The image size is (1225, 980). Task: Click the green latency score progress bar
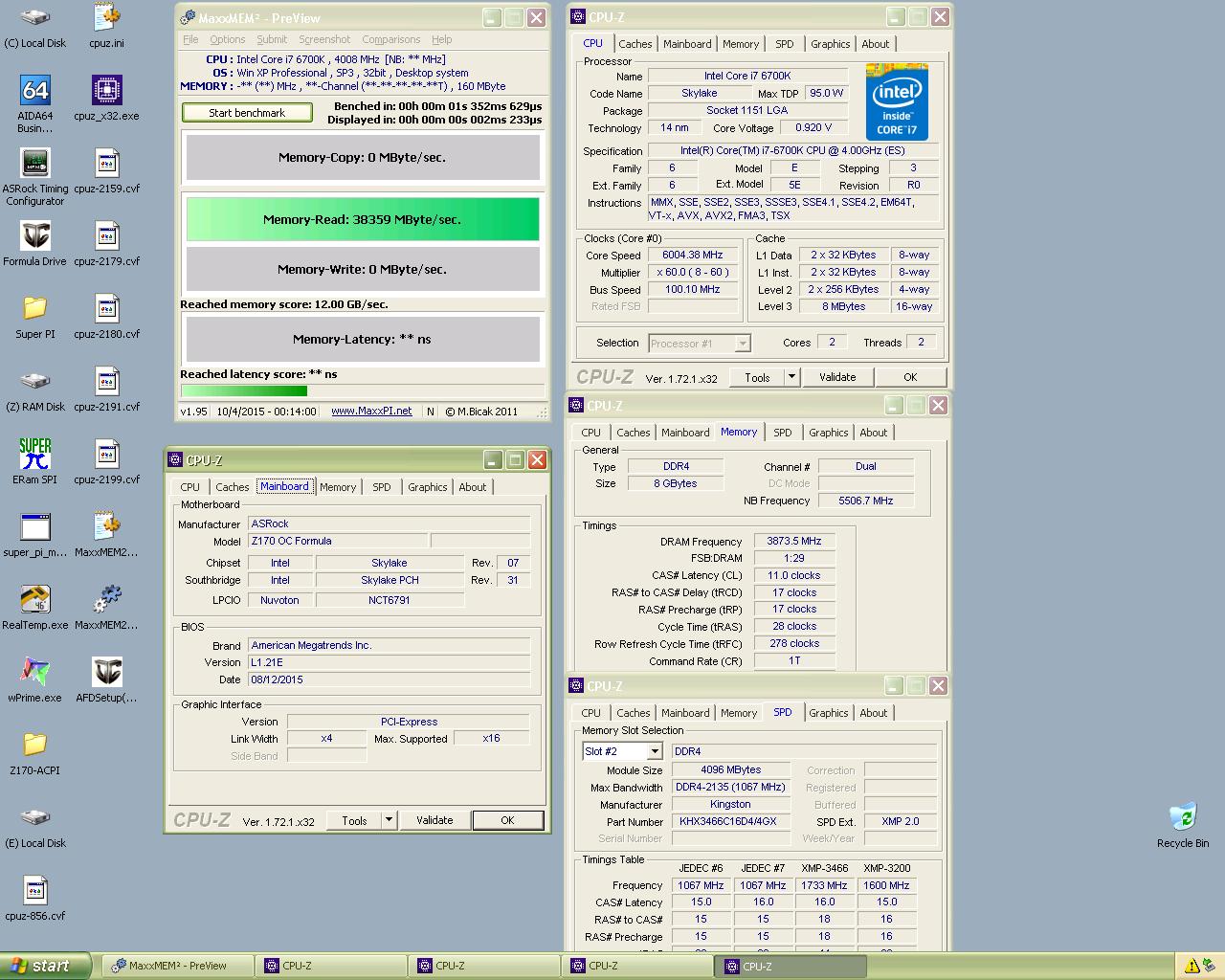(x=244, y=390)
